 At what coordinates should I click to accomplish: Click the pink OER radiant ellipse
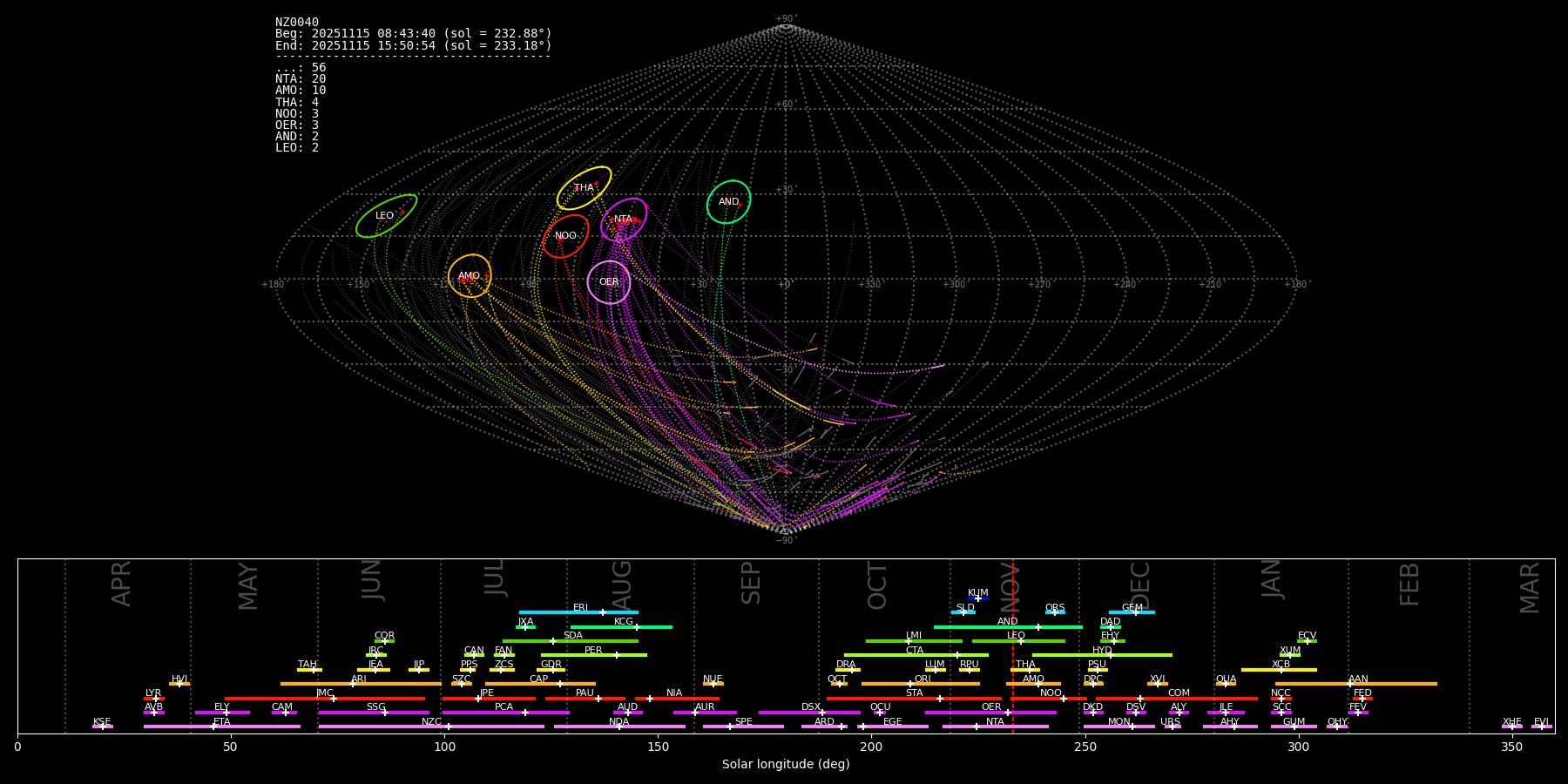609,282
